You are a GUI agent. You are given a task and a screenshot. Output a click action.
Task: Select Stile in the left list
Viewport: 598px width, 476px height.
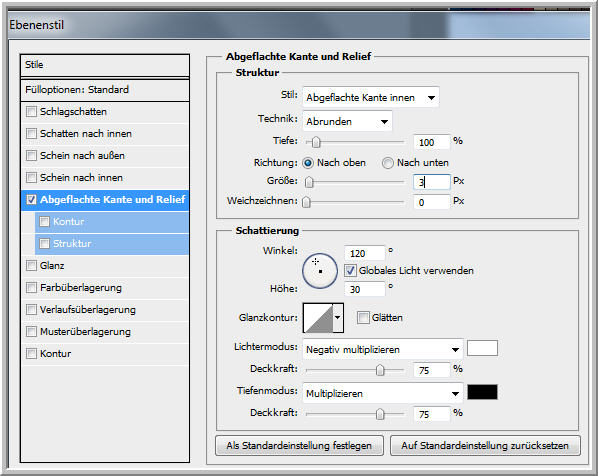(x=105, y=65)
